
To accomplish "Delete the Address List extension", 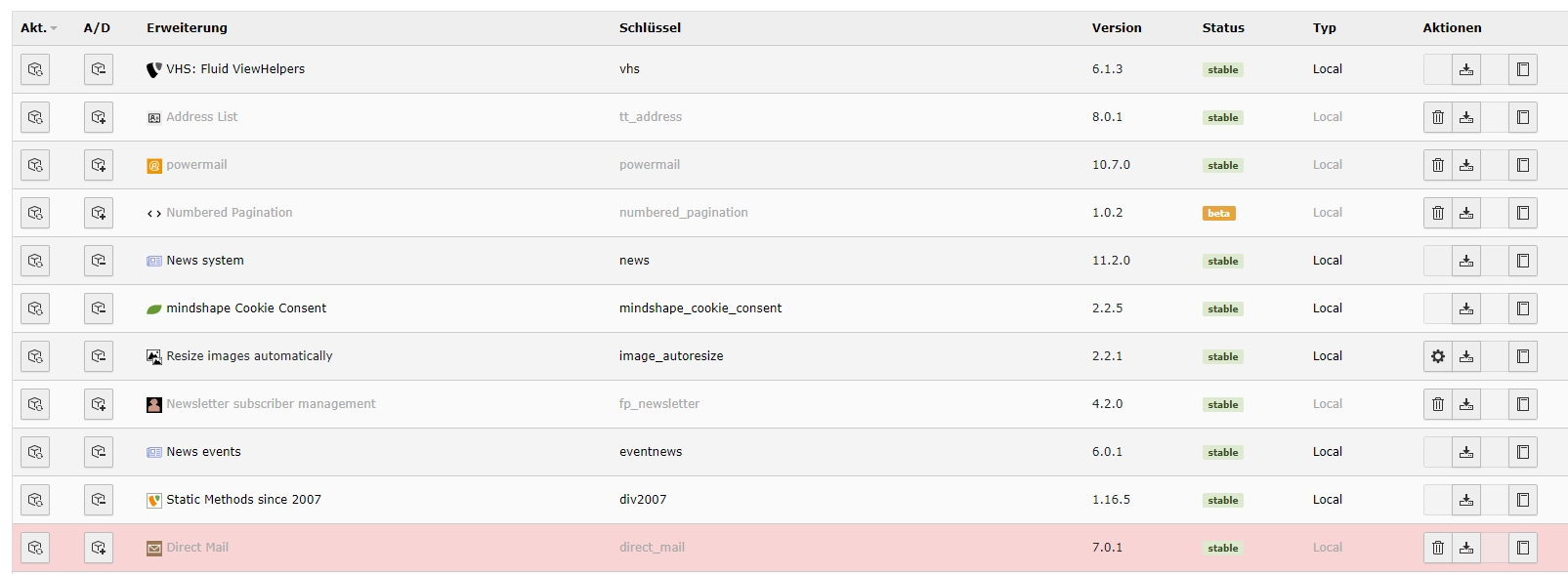I will tap(1438, 117).
